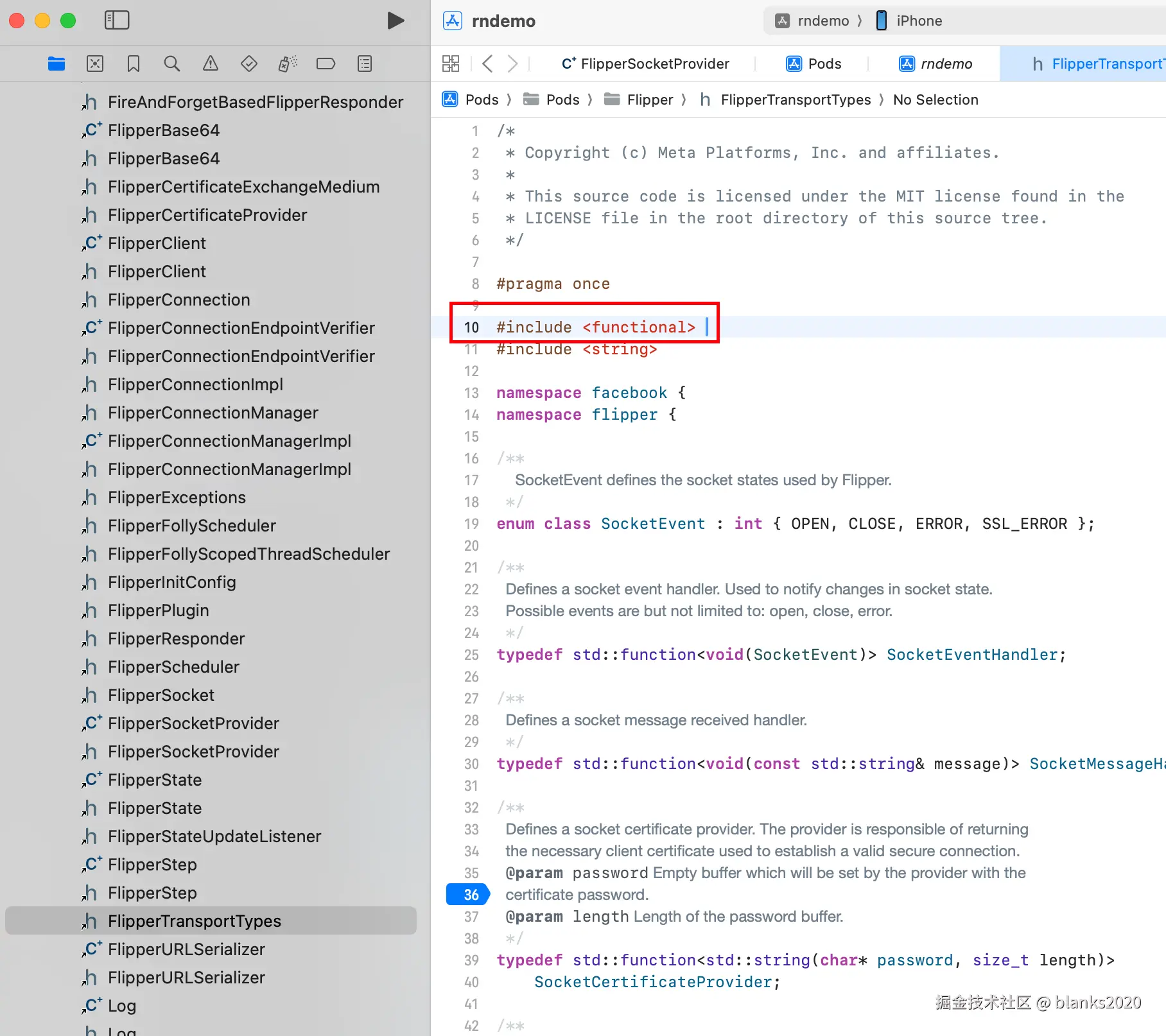Open FlipperSocketProvider C++ source in navigator

[x=180, y=723]
